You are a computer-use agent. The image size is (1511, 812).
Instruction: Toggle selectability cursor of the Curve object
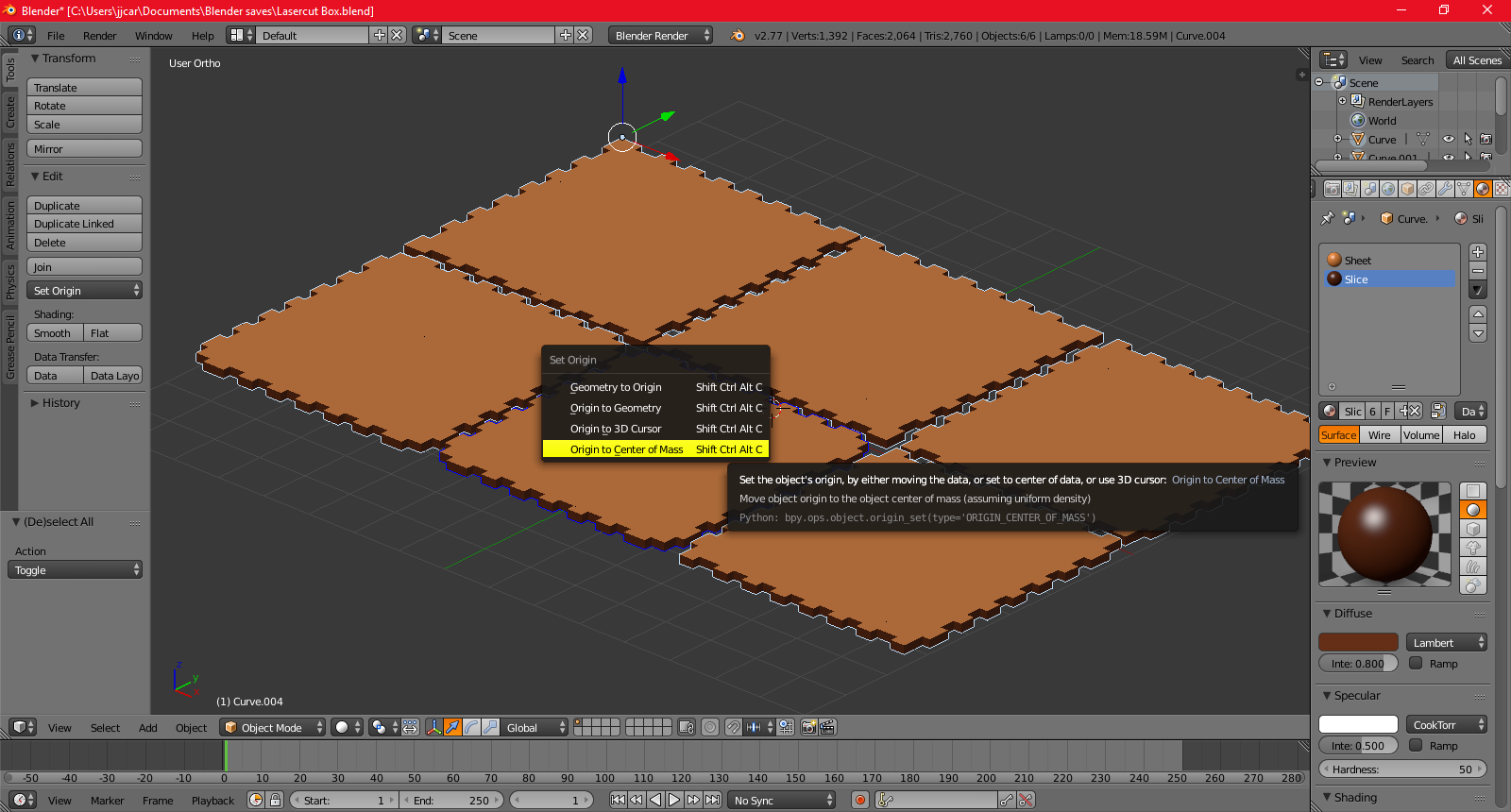[1468, 139]
